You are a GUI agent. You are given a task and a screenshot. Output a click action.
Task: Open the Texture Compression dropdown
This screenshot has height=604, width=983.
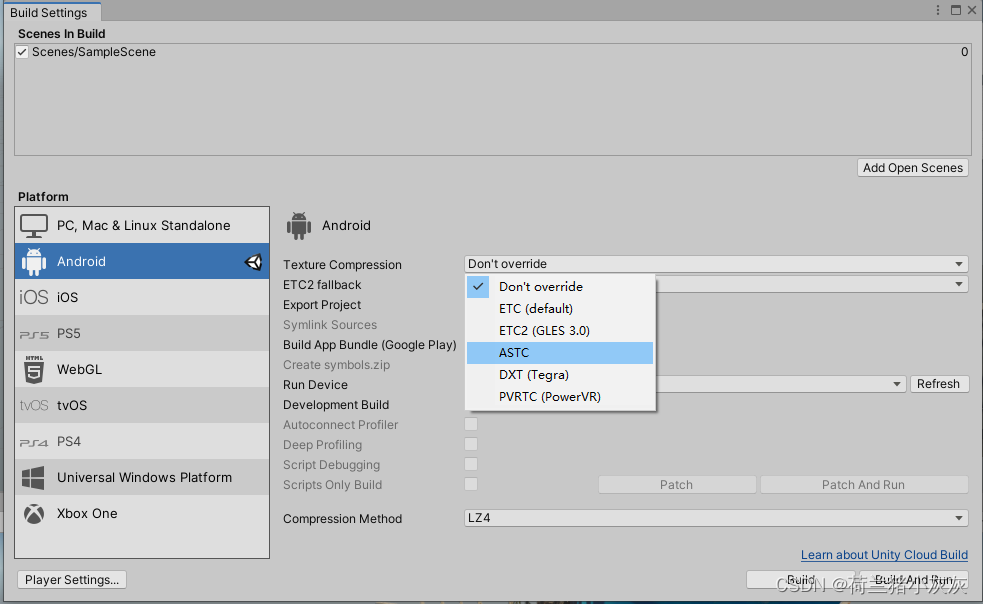coord(716,264)
